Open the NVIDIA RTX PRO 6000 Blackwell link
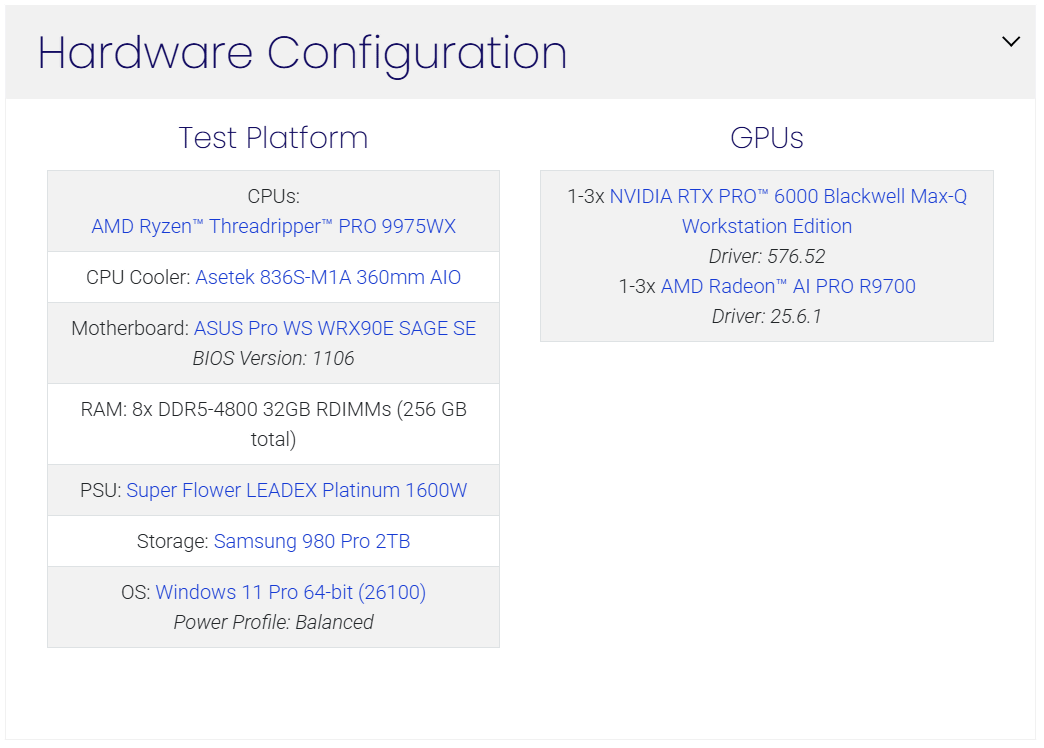 pyautogui.click(x=788, y=197)
